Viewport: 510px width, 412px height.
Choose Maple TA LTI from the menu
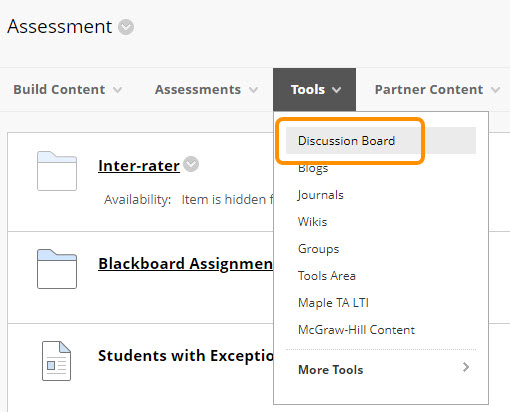[x=333, y=303]
